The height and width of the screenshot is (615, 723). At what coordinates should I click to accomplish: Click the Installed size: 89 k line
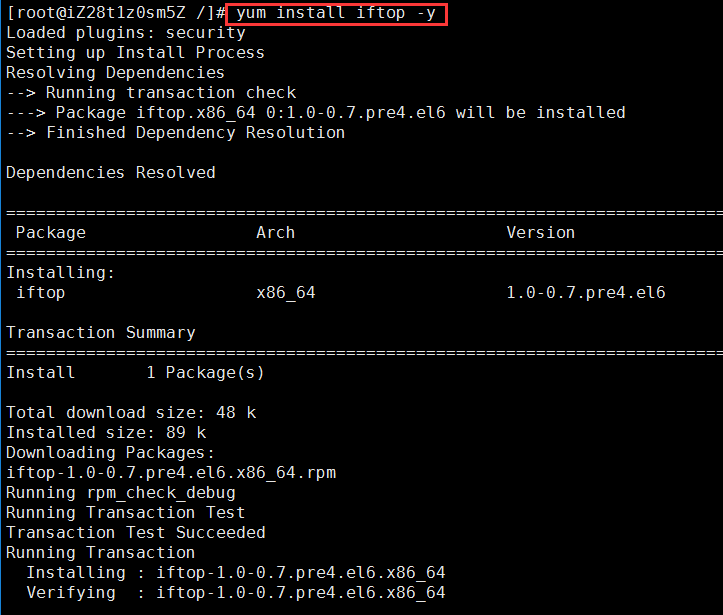pos(106,433)
